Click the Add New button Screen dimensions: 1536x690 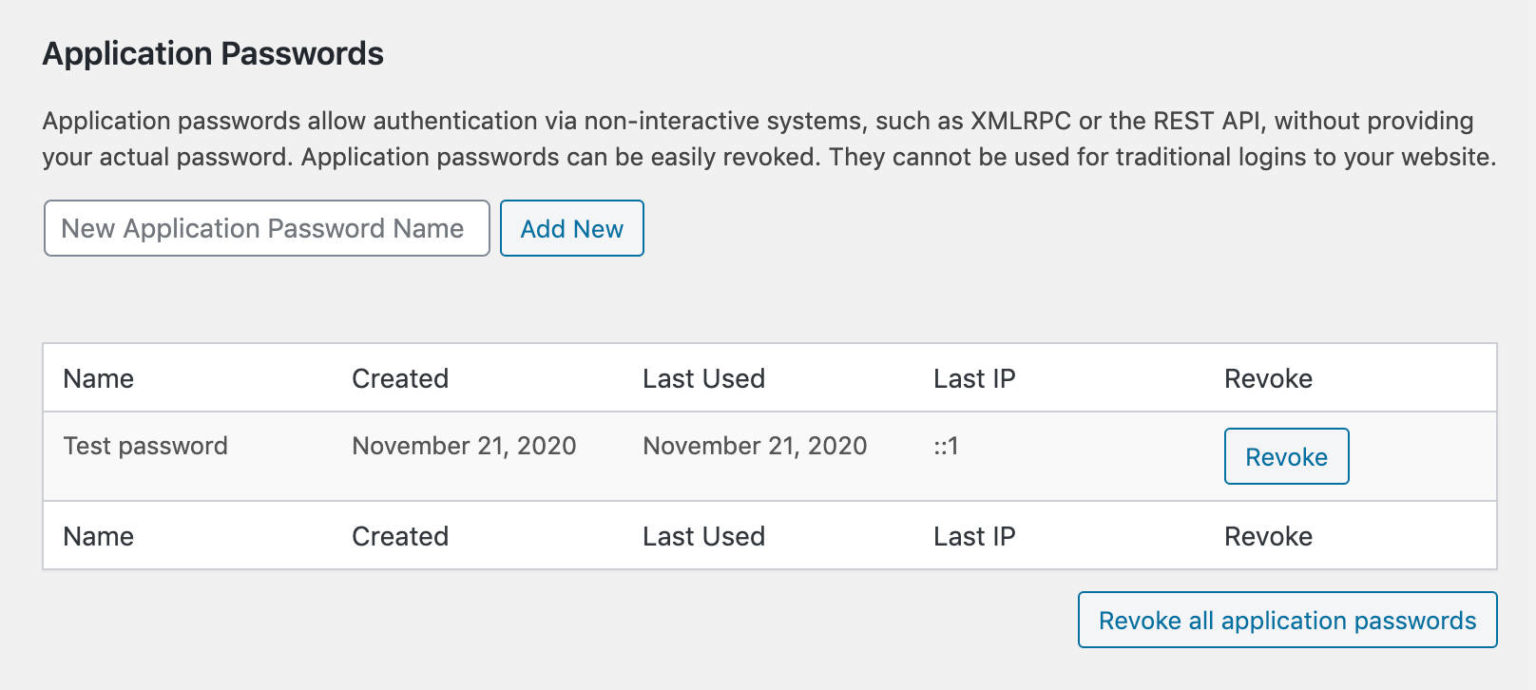point(571,228)
